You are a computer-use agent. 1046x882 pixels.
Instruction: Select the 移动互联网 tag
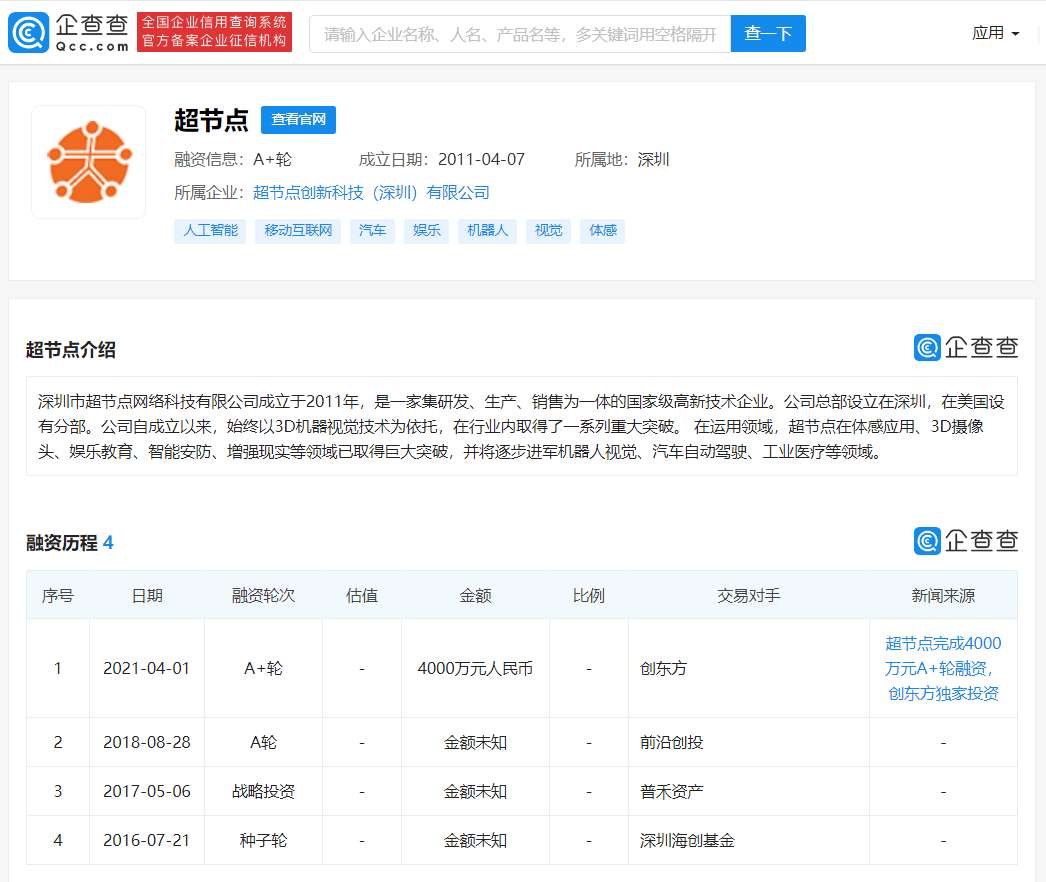(298, 231)
